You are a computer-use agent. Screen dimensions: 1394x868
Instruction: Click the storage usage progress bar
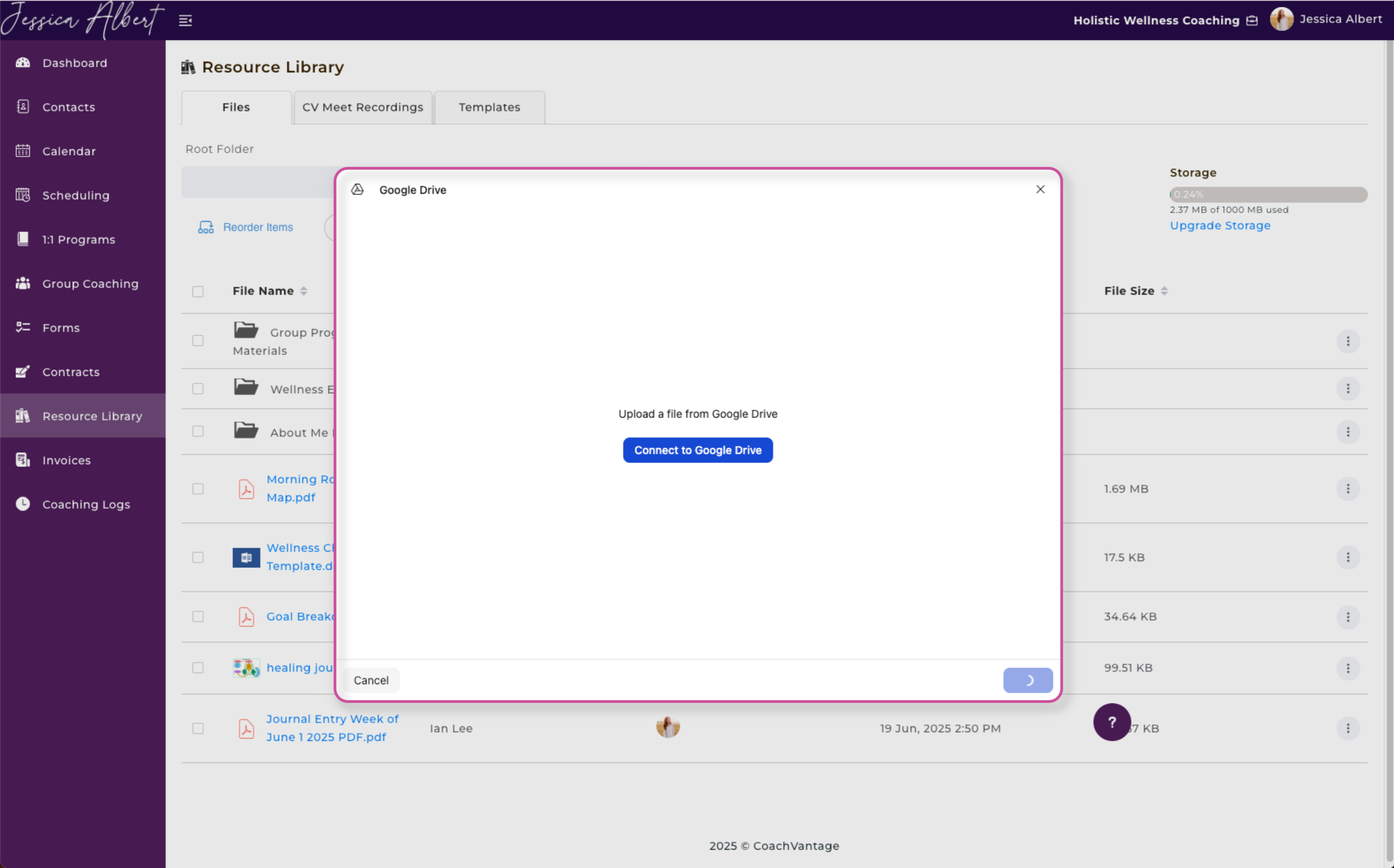click(1268, 195)
